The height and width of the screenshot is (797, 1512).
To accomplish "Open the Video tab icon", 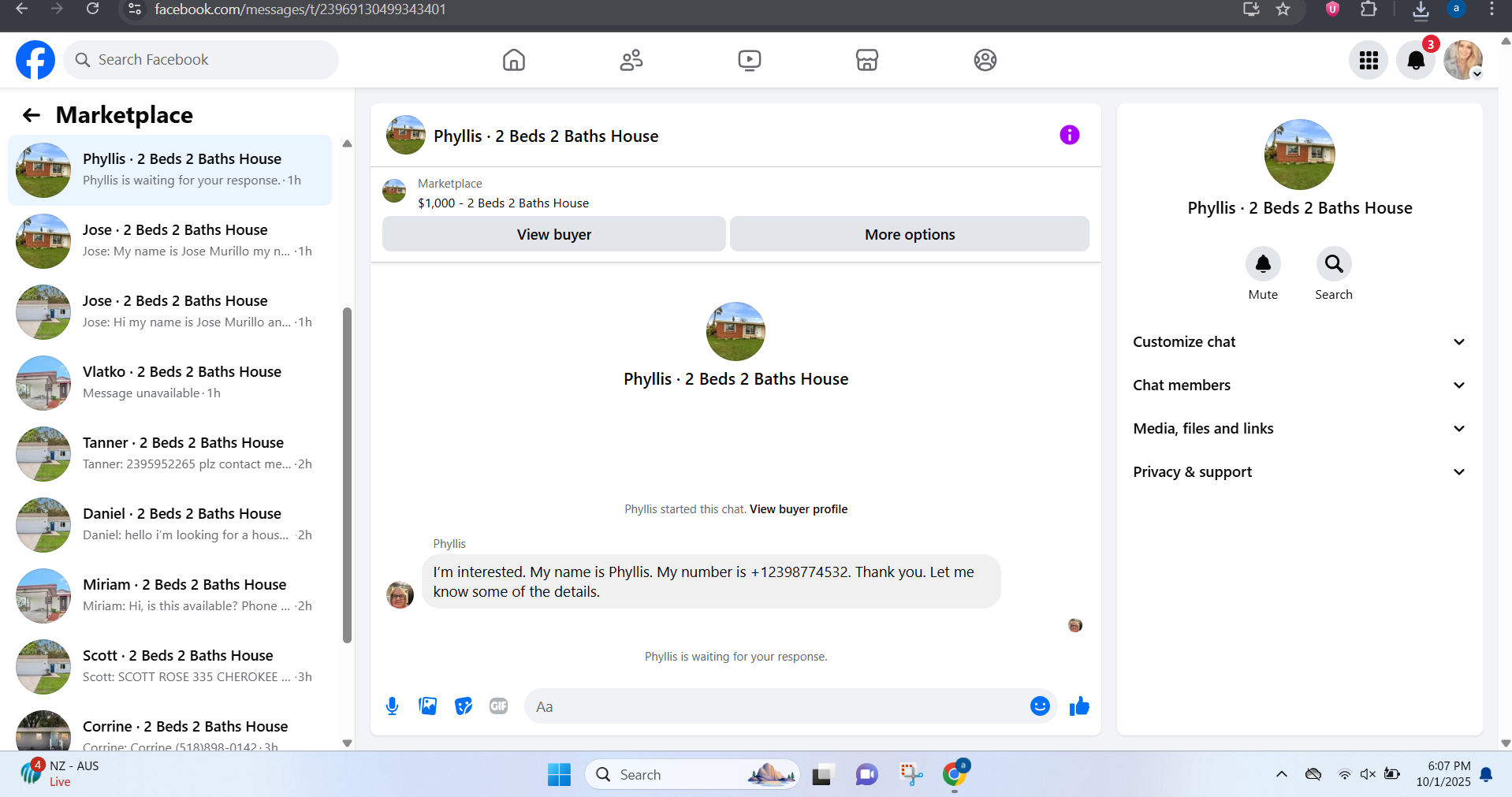I will point(750,60).
